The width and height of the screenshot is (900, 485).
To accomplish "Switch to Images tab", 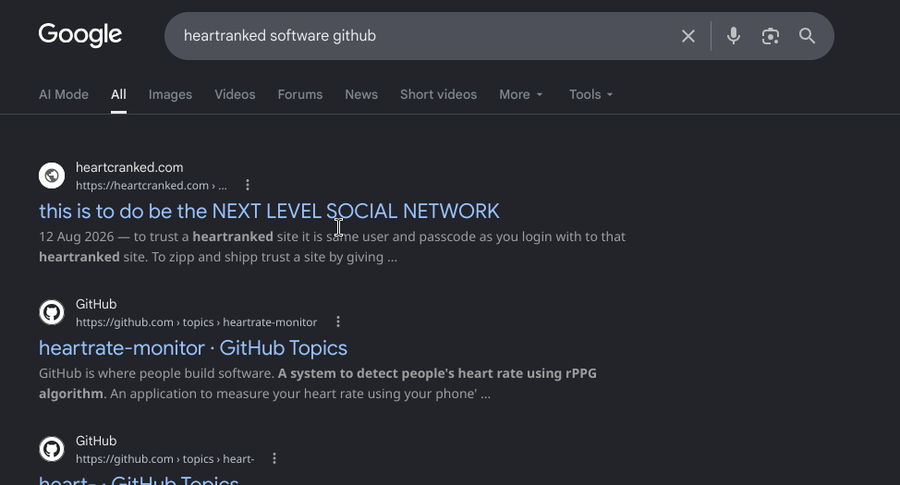I will (x=170, y=95).
